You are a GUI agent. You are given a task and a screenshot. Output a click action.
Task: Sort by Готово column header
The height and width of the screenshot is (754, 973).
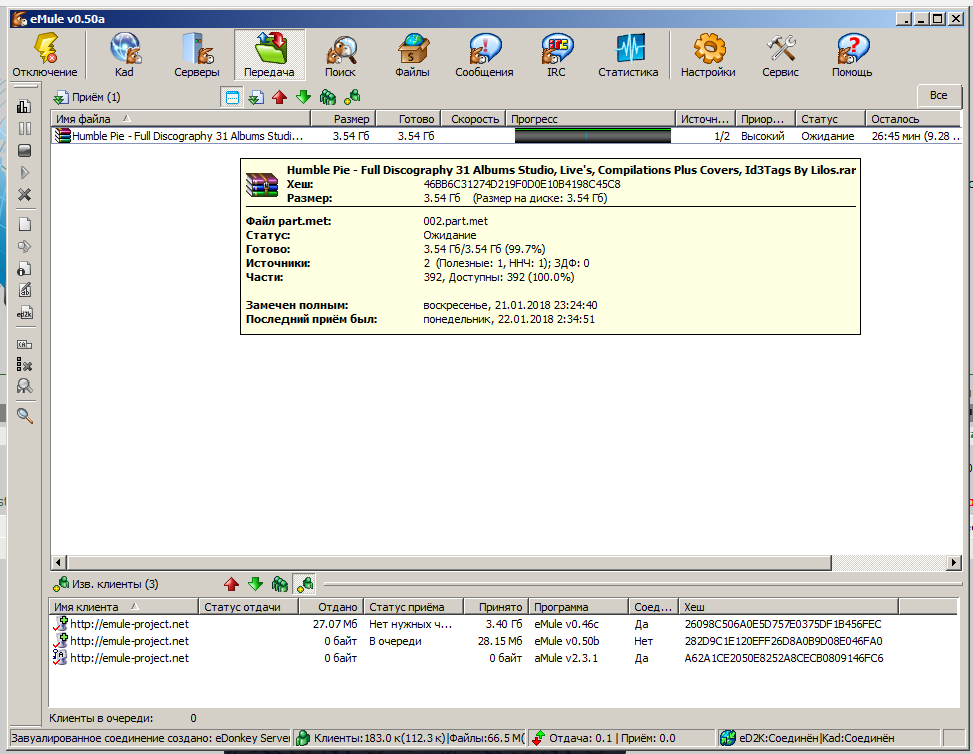pyautogui.click(x=409, y=119)
